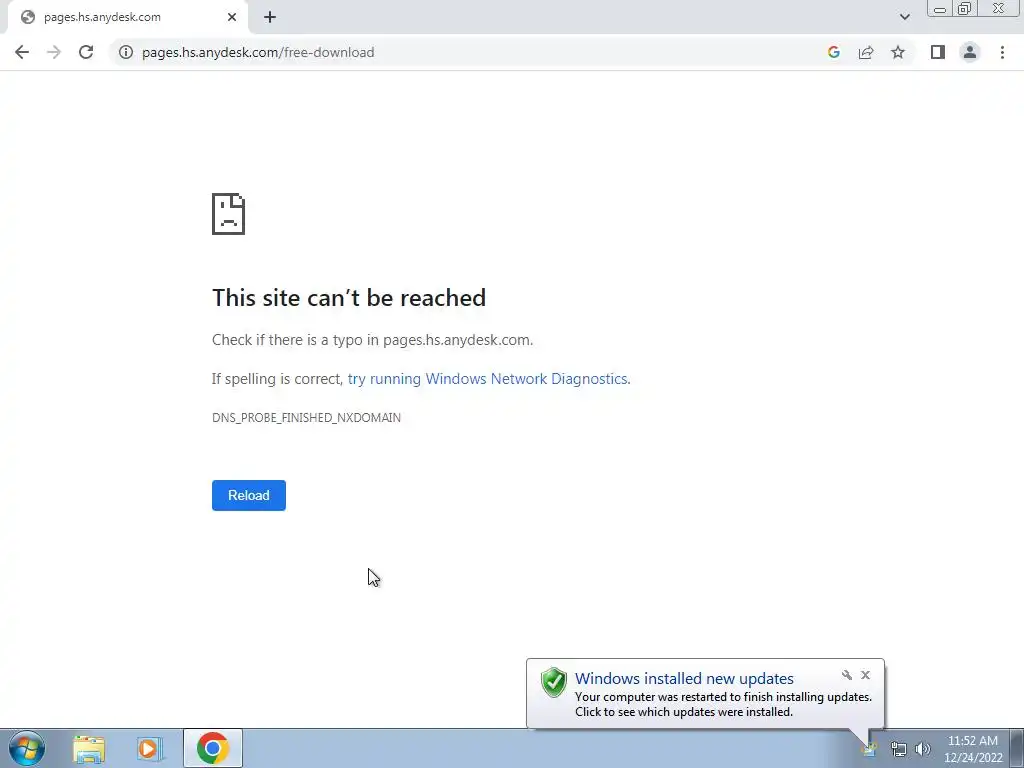Open the Chrome profile avatar
The height and width of the screenshot is (768, 1024).
tap(970, 52)
